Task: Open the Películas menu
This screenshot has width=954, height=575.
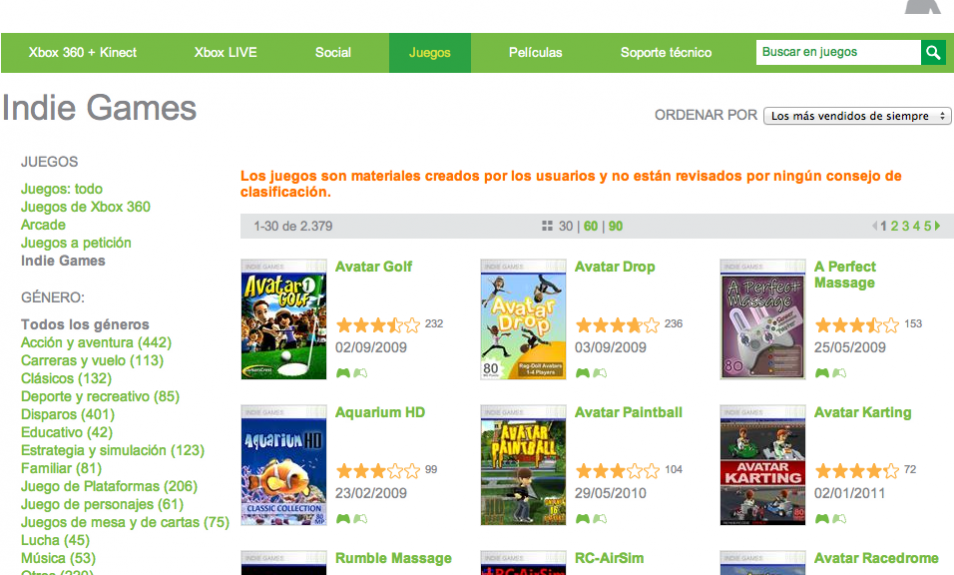Action: pos(535,52)
